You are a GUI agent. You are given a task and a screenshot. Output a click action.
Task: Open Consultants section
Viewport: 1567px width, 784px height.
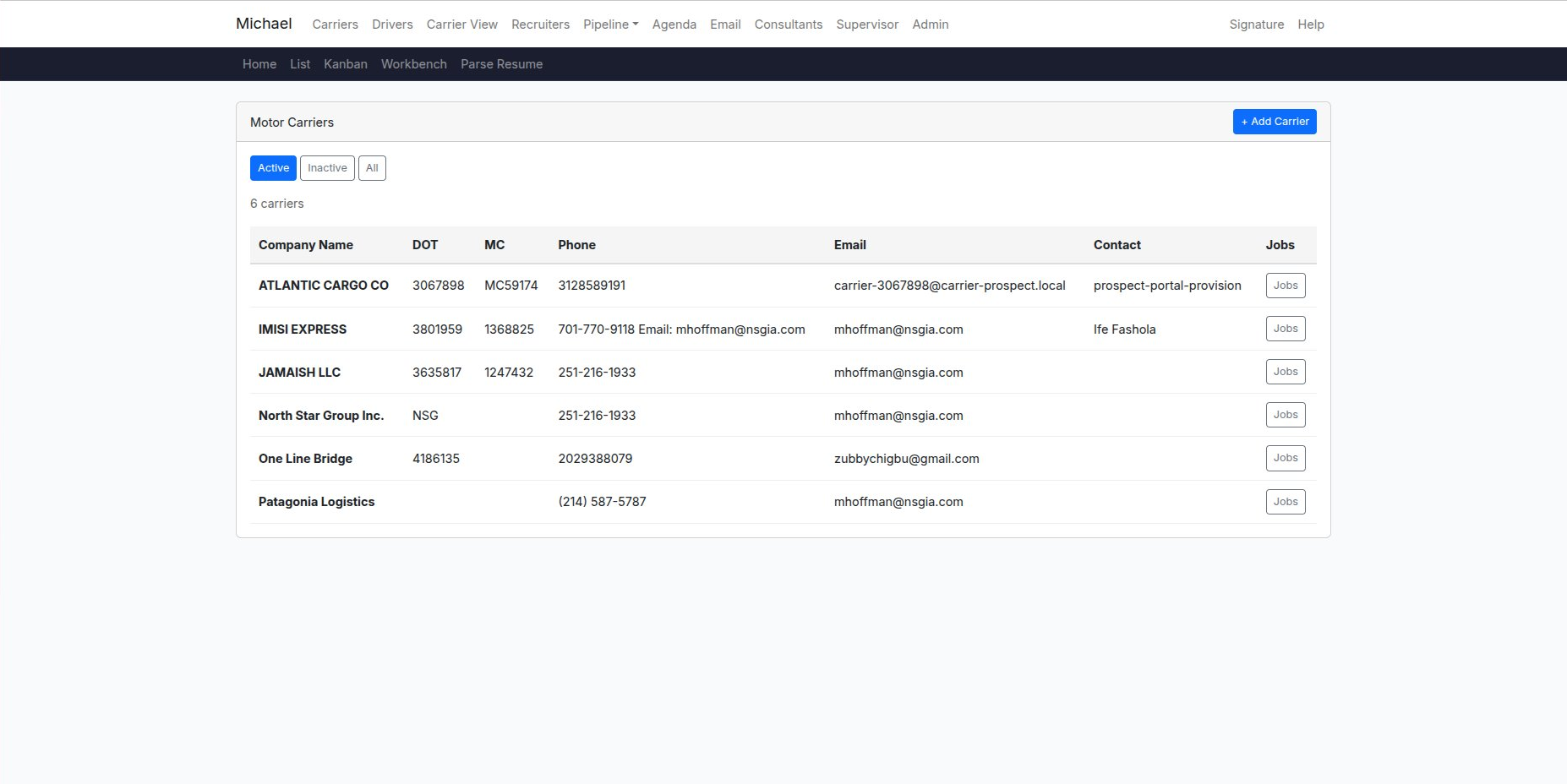click(x=788, y=24)
